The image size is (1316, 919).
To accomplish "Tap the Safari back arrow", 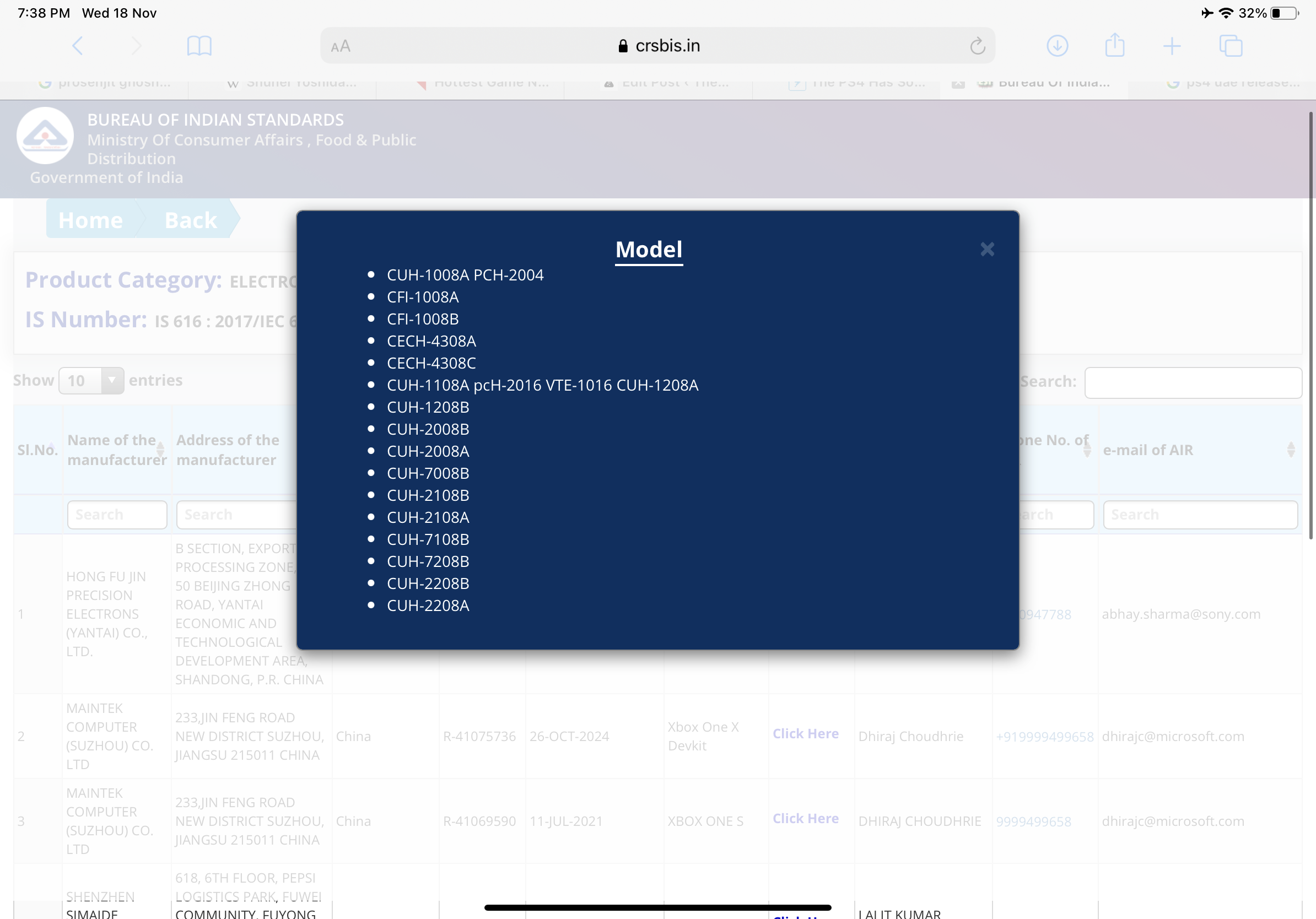I will point(78,46).
